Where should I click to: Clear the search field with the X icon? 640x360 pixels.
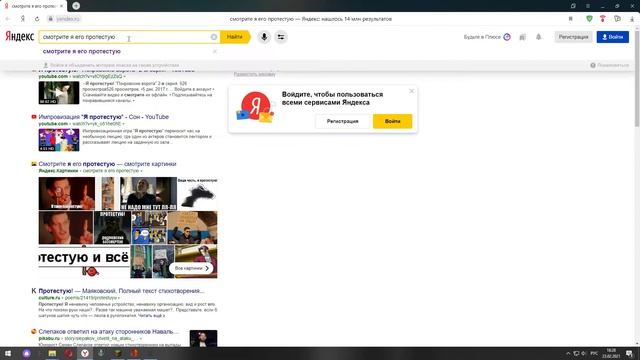(213, 37)
